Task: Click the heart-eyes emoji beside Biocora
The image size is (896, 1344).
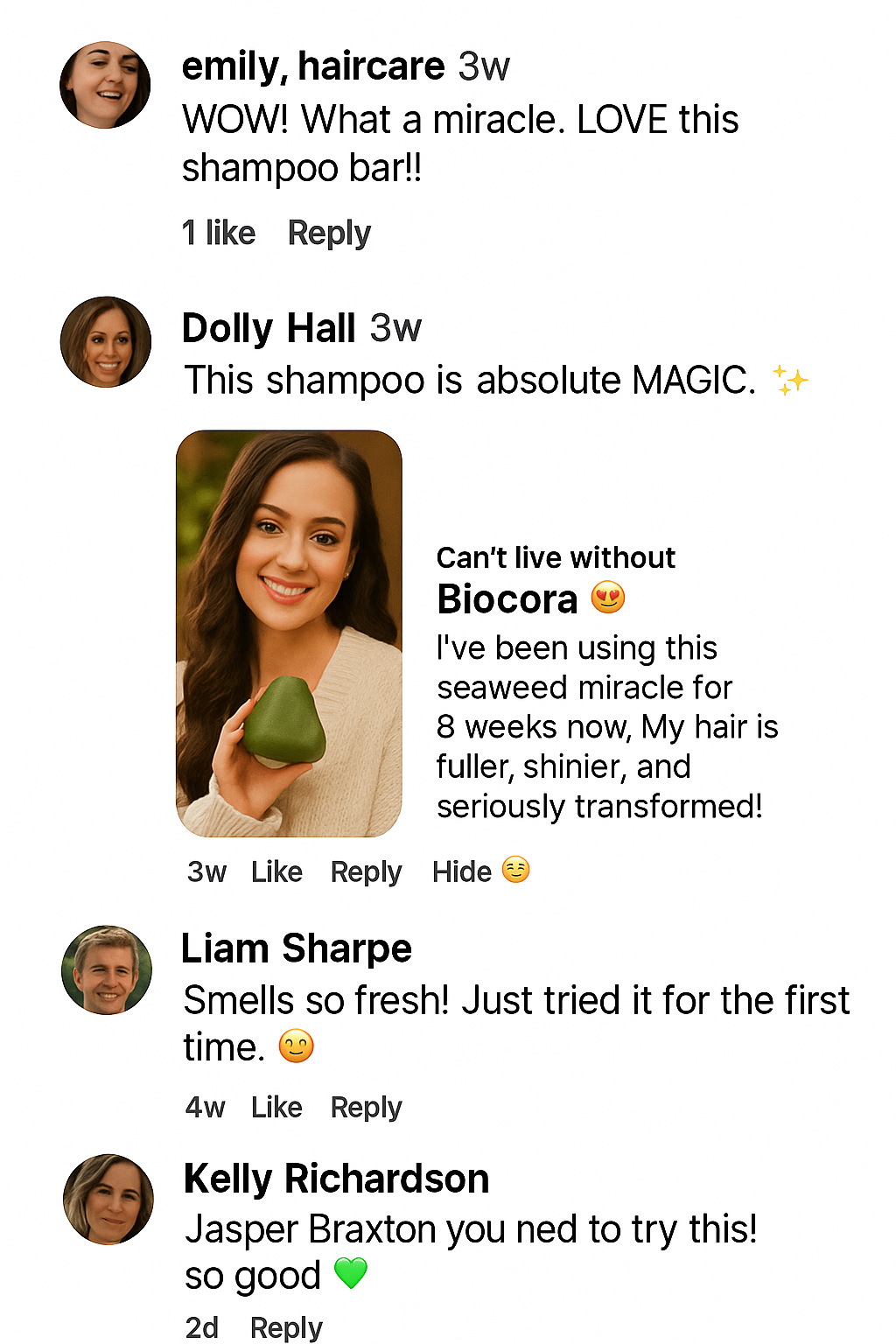Action: (608, 598)
